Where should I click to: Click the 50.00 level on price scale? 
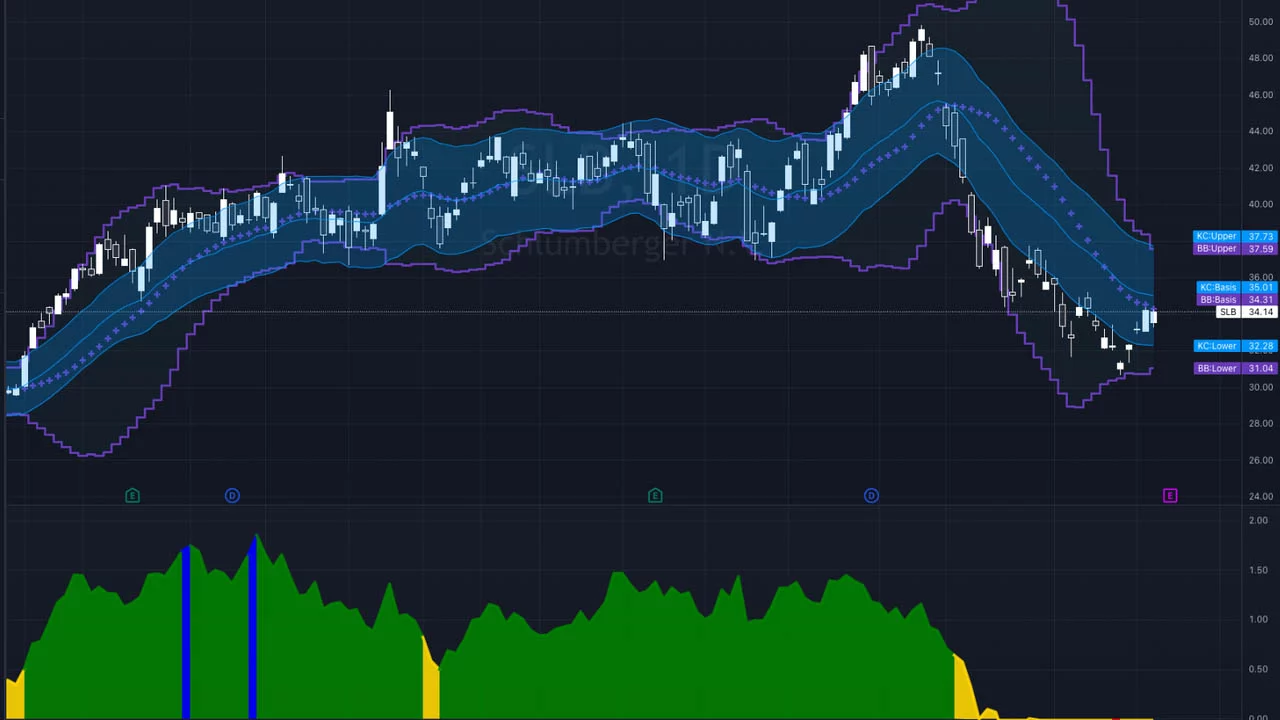tap(1260, 21)
